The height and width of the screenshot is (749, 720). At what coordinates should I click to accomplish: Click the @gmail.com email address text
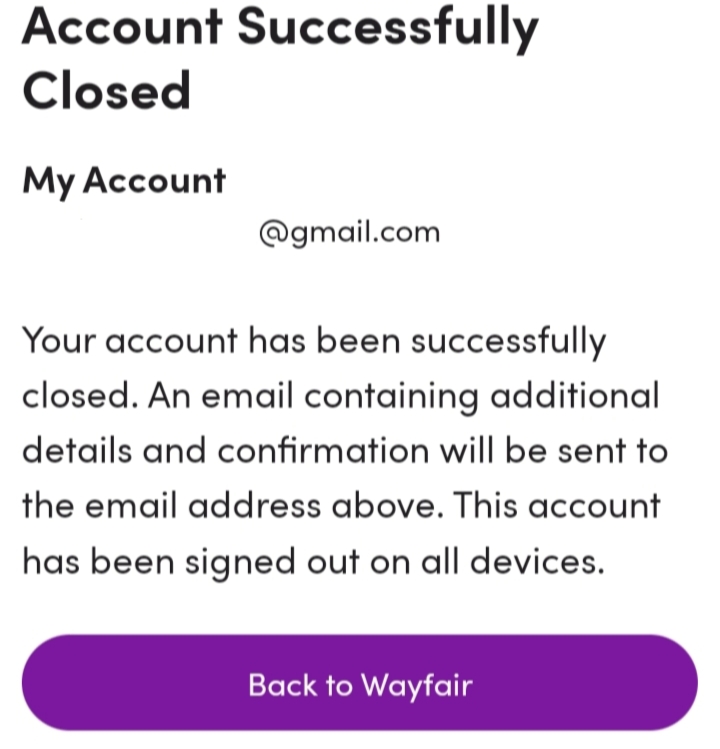(x=349, y=232)
